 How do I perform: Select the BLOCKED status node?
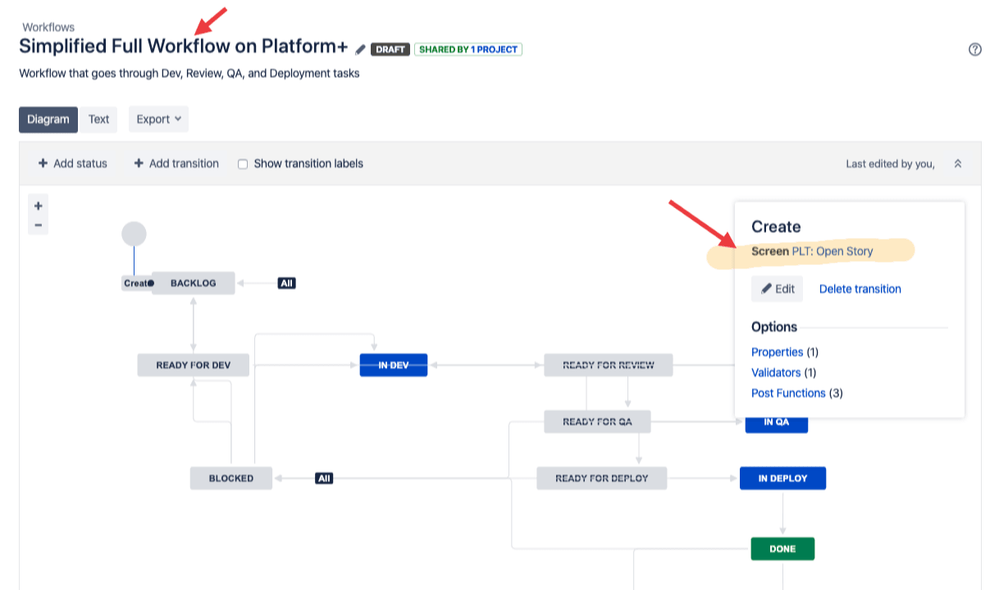click(231, 478)
